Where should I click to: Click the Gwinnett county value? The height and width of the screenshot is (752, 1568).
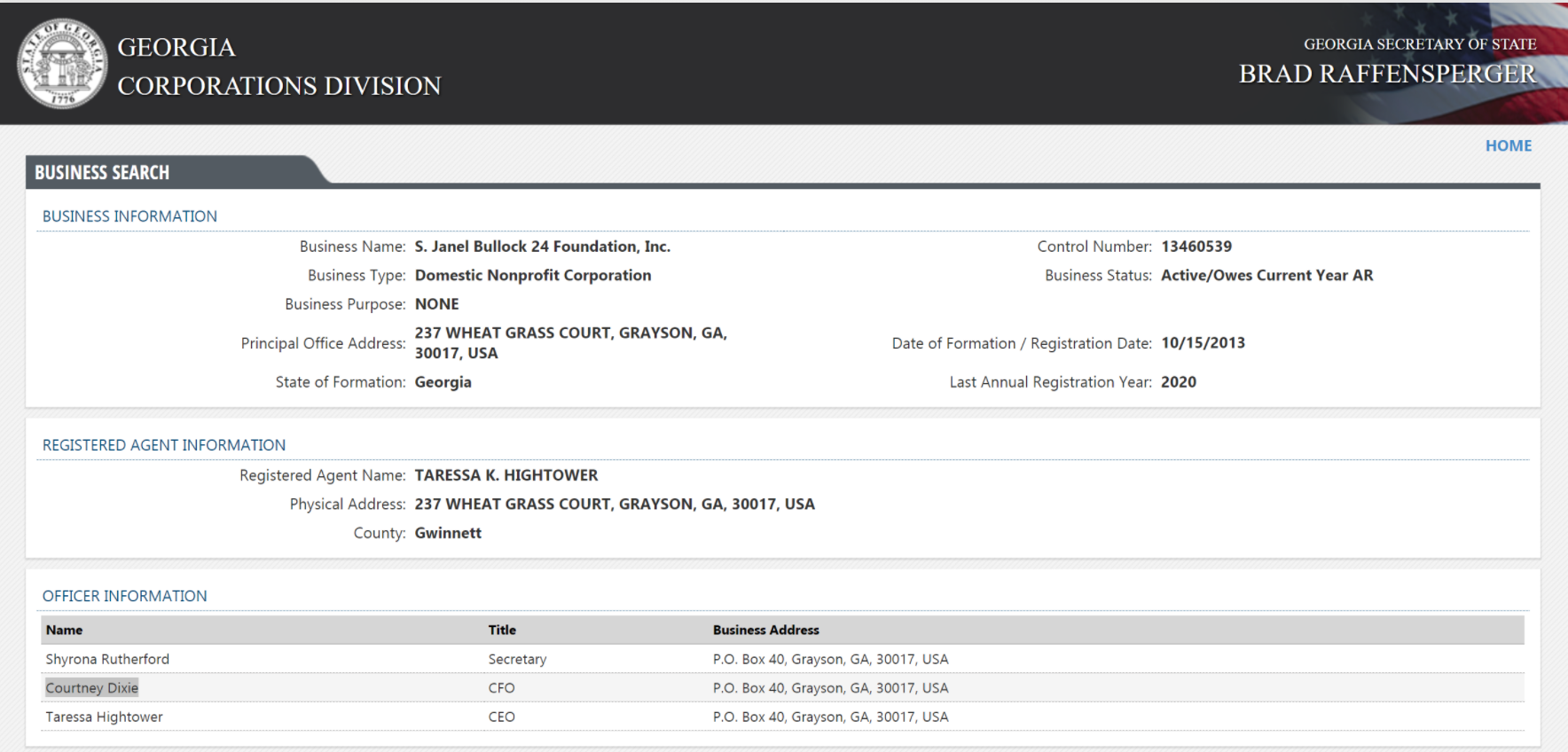[448, 533]
